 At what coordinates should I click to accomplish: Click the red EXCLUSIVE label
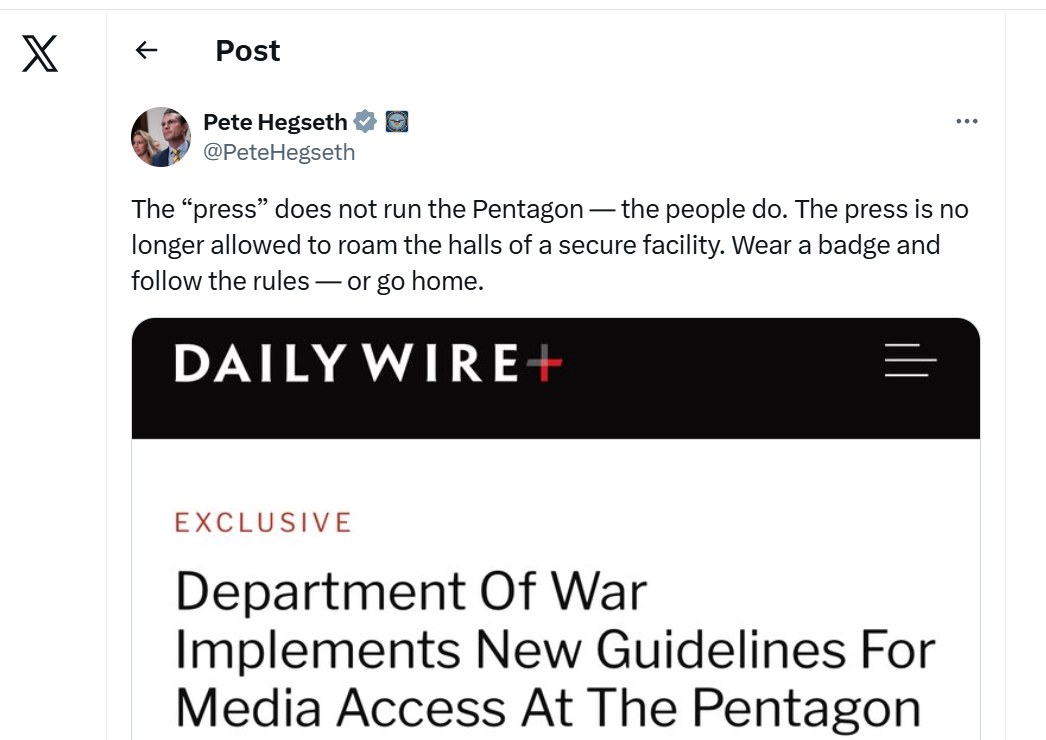click(x=263, y=522)
